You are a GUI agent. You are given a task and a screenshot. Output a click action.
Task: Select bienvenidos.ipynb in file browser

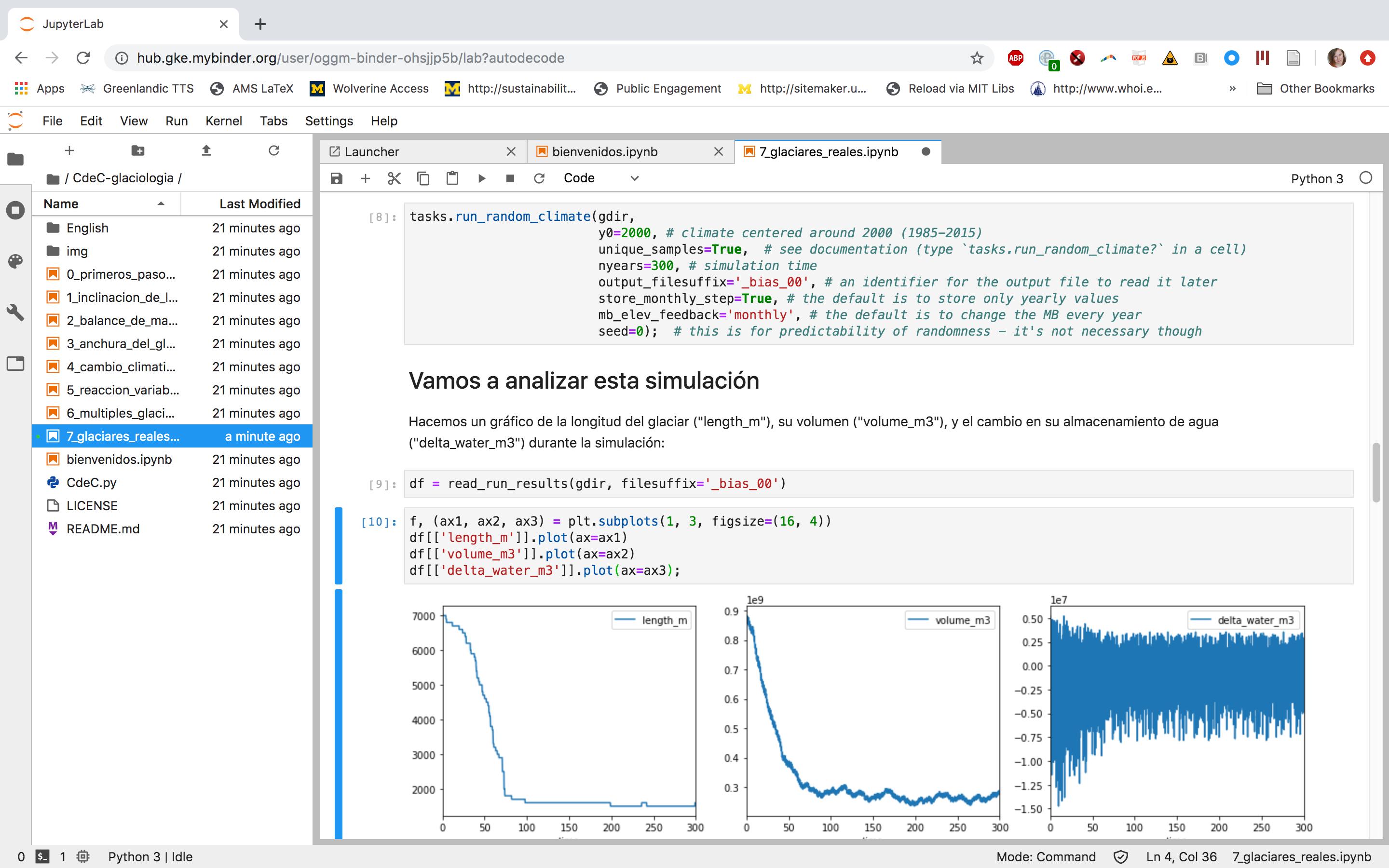[172, 459]
